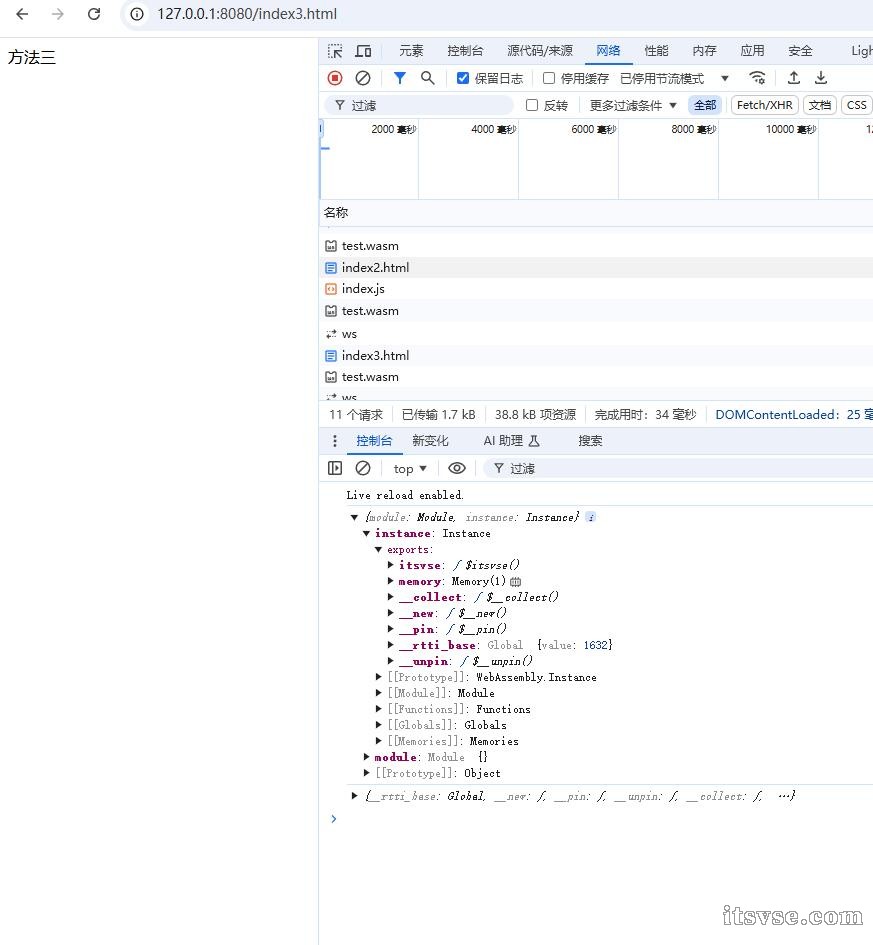Go back to previous page

22,14
